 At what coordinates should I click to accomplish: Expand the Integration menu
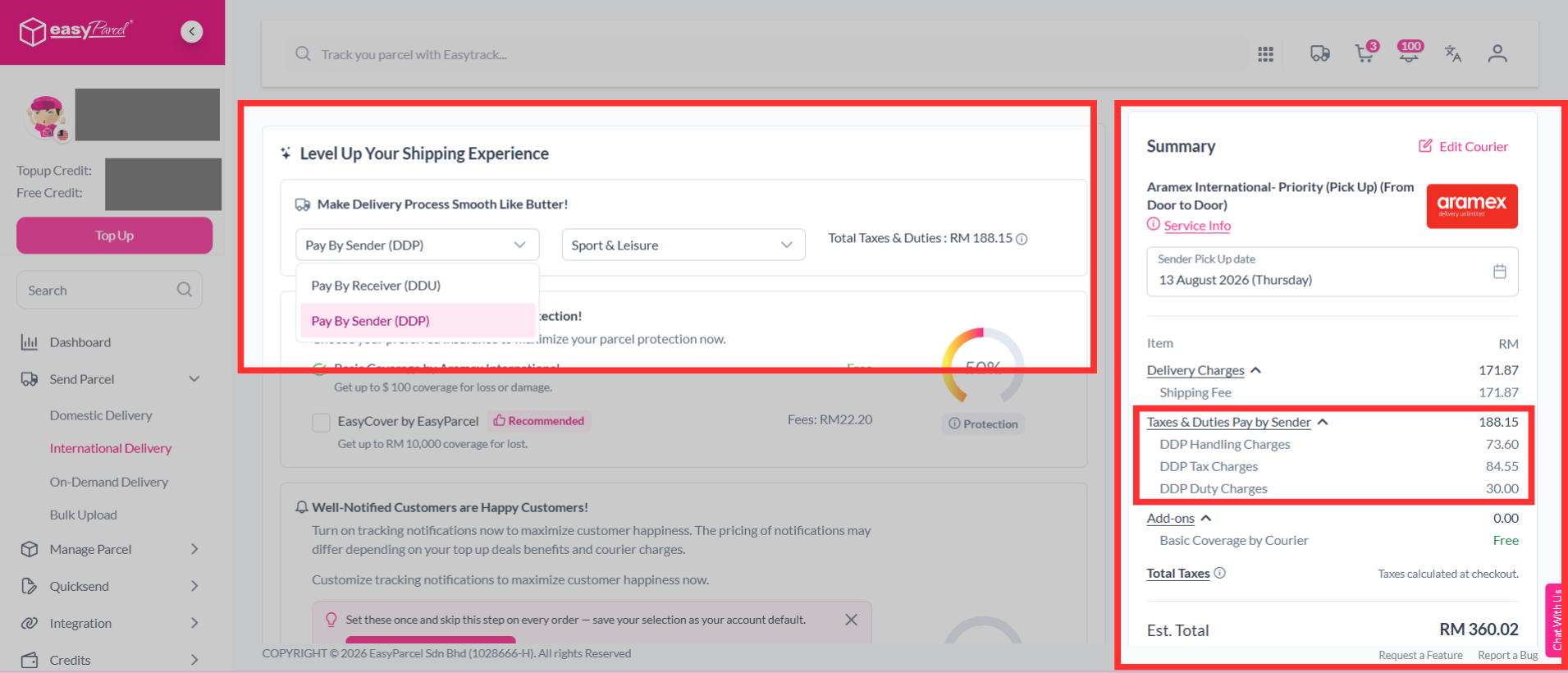pyautogui.click(x=194, y=623)
